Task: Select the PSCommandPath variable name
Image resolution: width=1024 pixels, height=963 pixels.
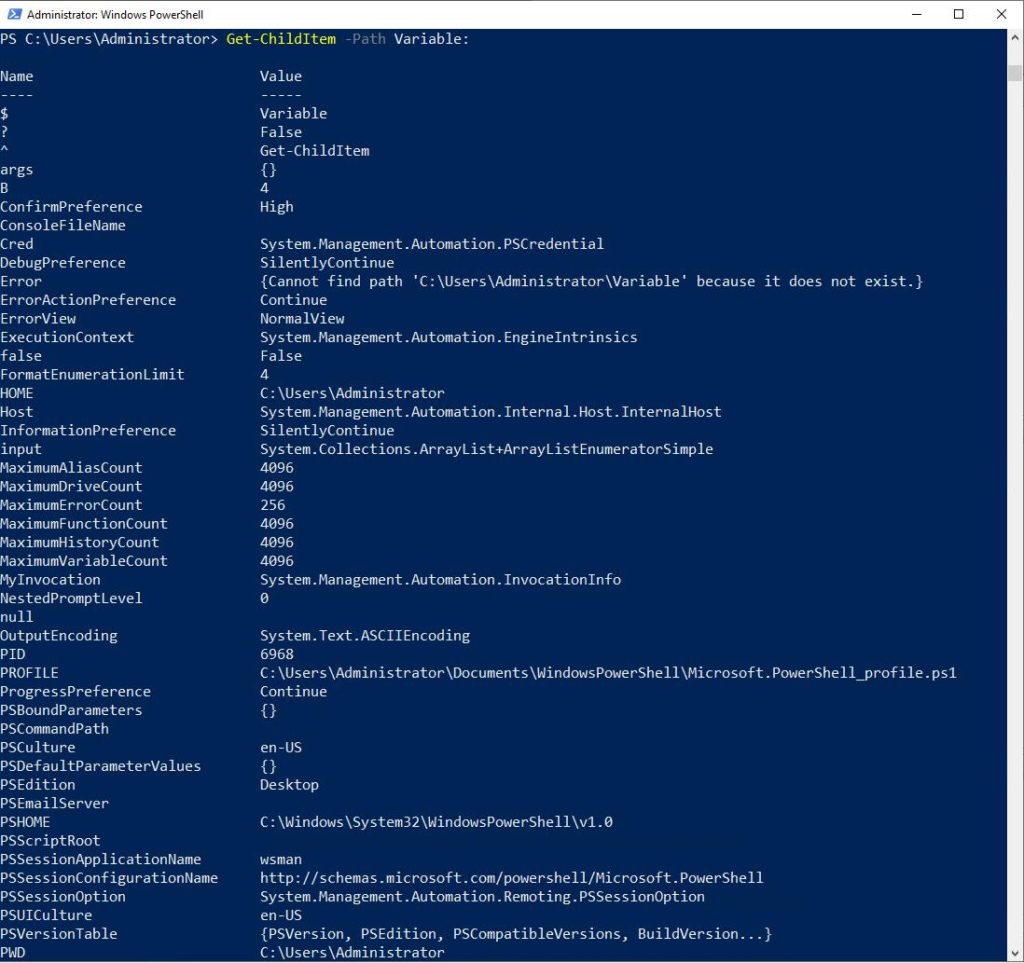Action: pyautogui.click(x=55, y=729)
